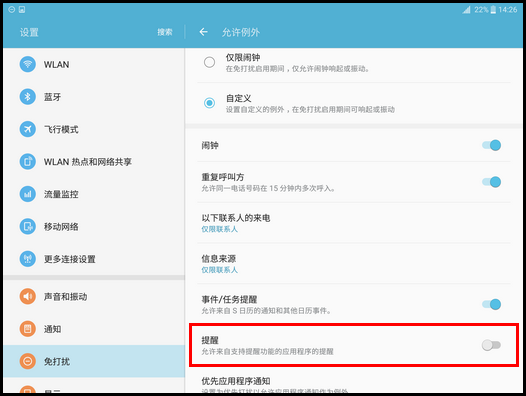Tap the signal strength icon in status bar
The image size is (526, 396).
(x=467, y=10)
